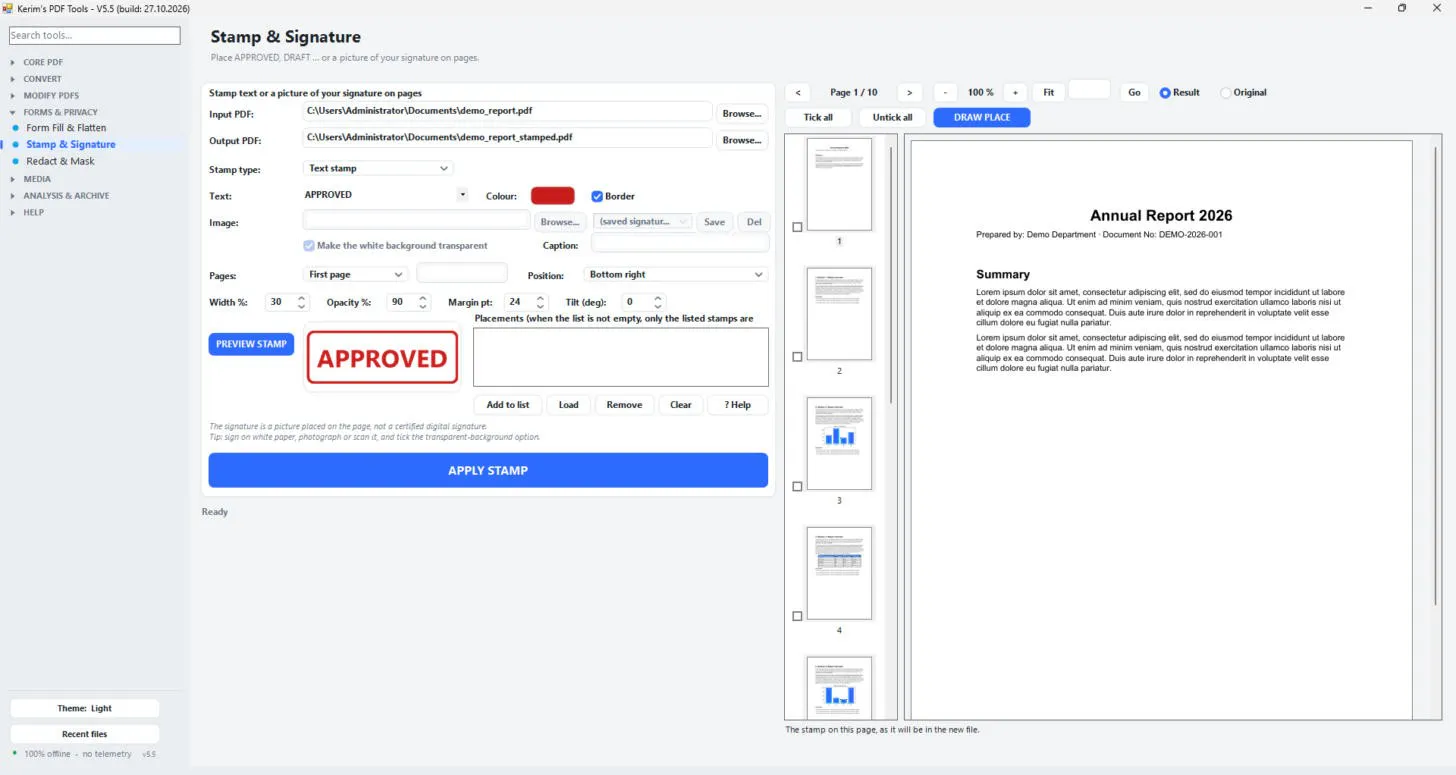
Task: Click Add to list under Placements
Action: (x=508, y=405)
